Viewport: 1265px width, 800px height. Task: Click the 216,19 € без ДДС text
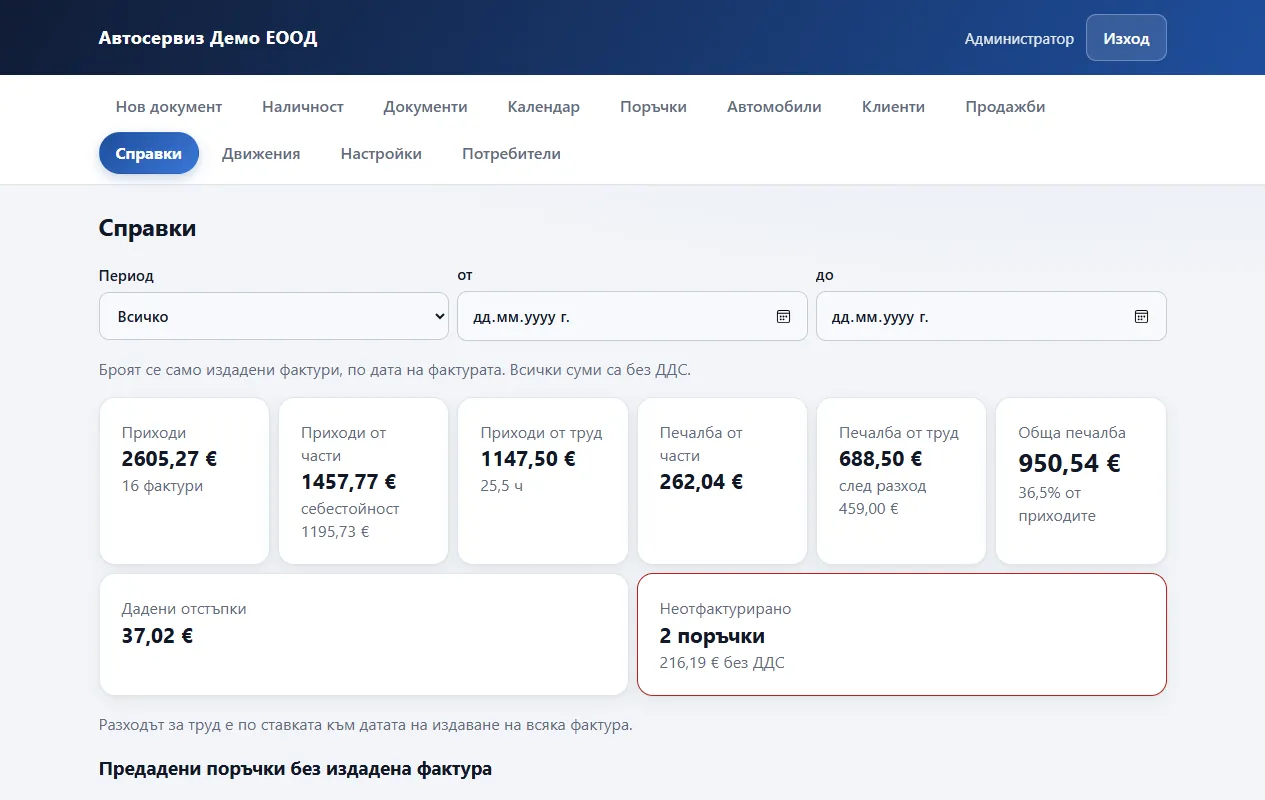coord(722,662)
